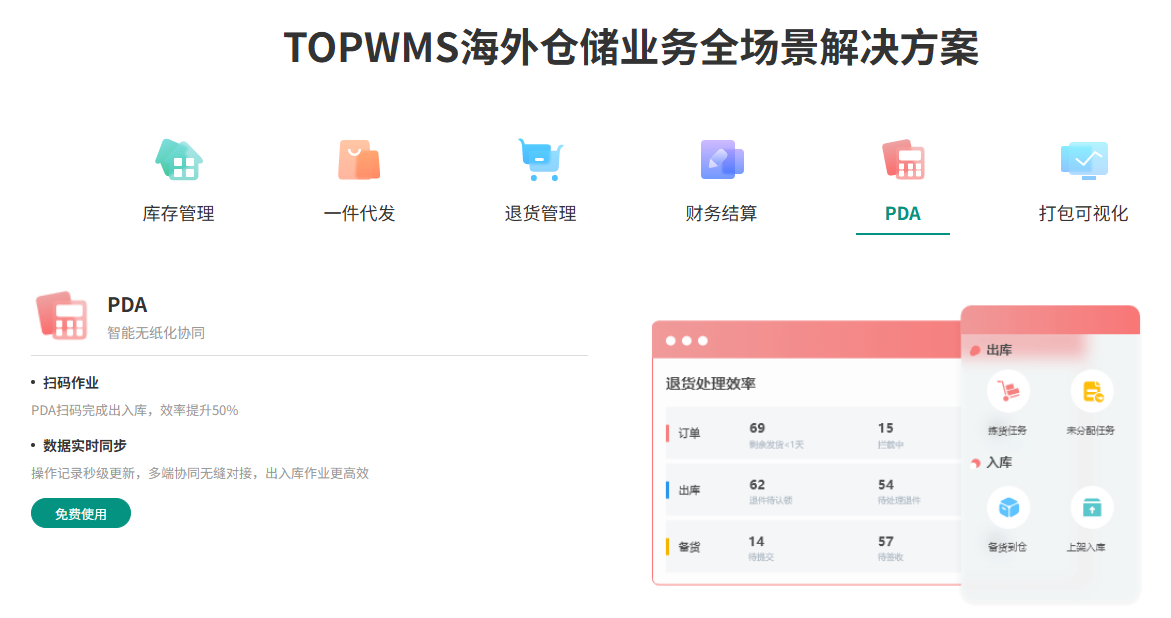Viewport: 1171px width, 618px height.
Task: Open the 未分配任务 yellow document icon
Action: [x=1091, y=391]
